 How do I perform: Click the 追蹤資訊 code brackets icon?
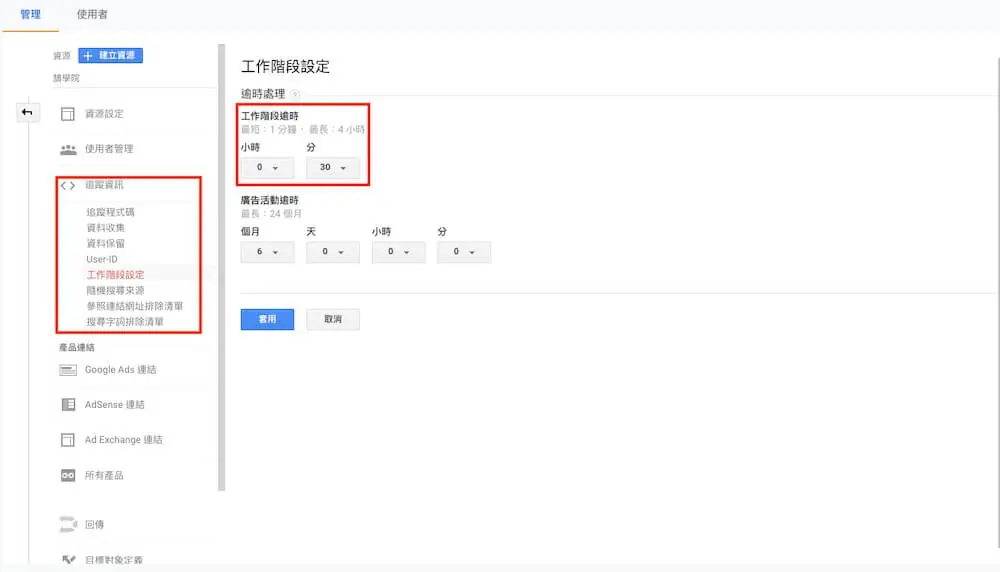[68, 186]
